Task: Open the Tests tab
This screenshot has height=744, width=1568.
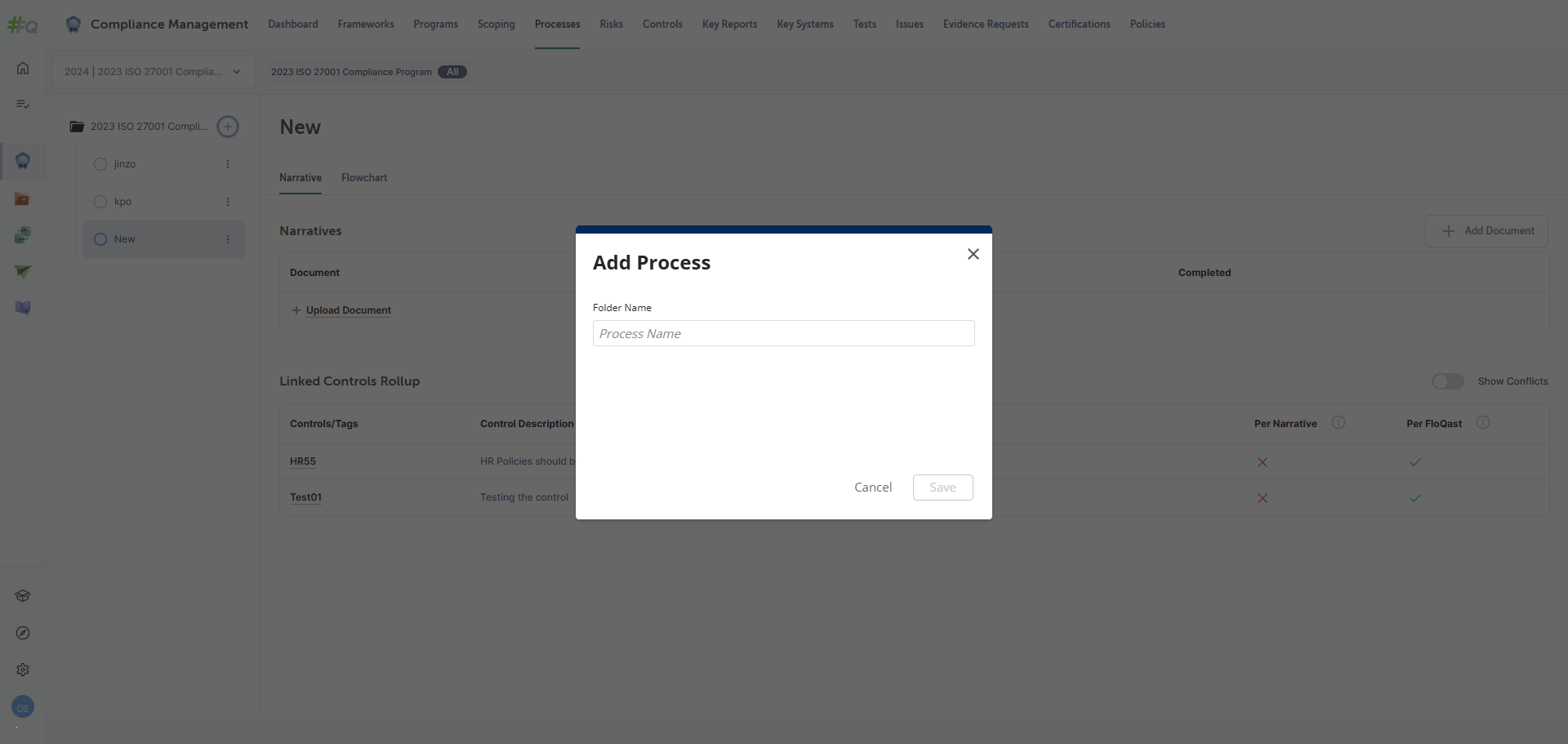Action: [865, 24]
